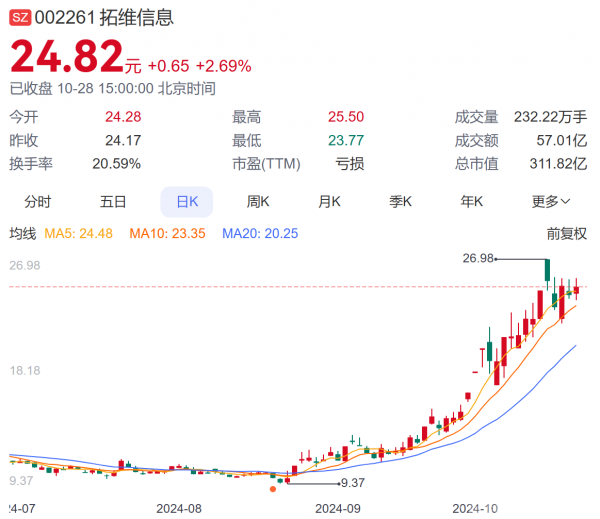Switch to the 五日 chart tab

[113, 202]
